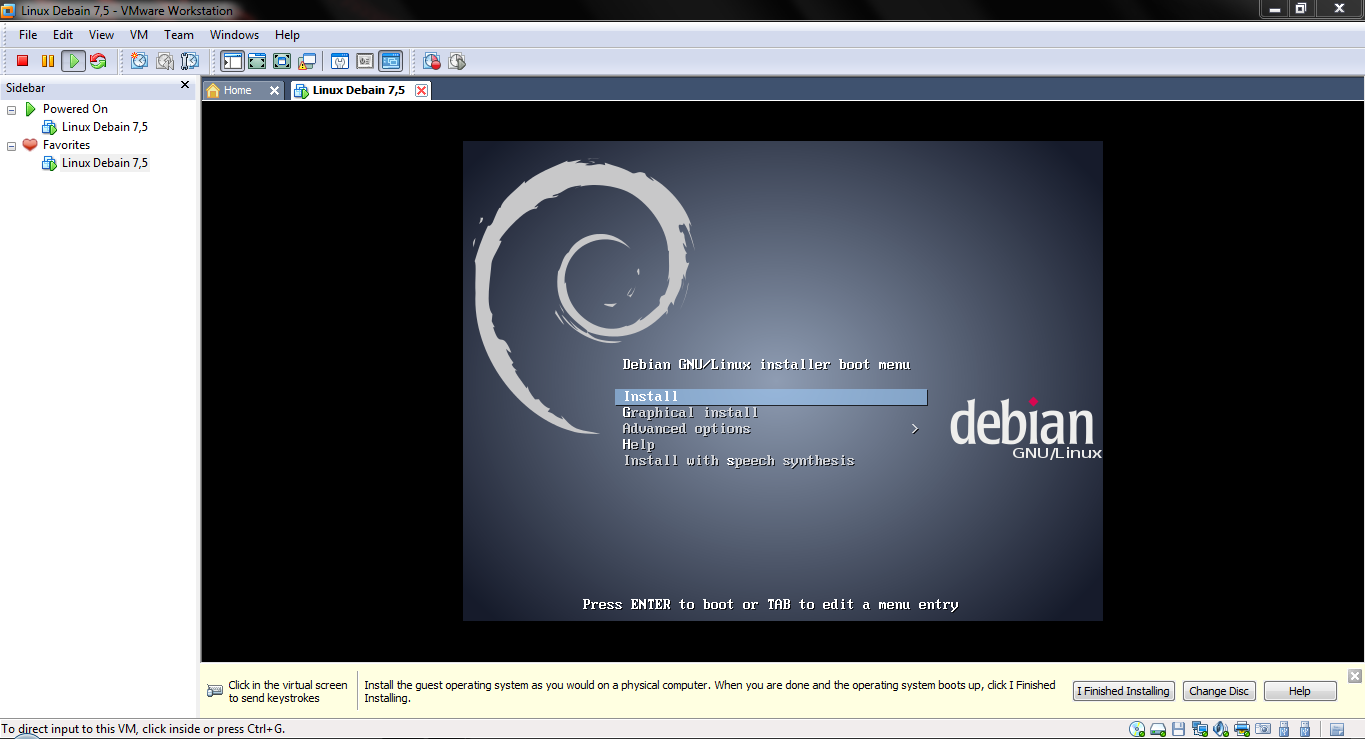Click the VMware icon in title bar
The height and width of the screenshot is (739, 1365).
pos(8,10)
